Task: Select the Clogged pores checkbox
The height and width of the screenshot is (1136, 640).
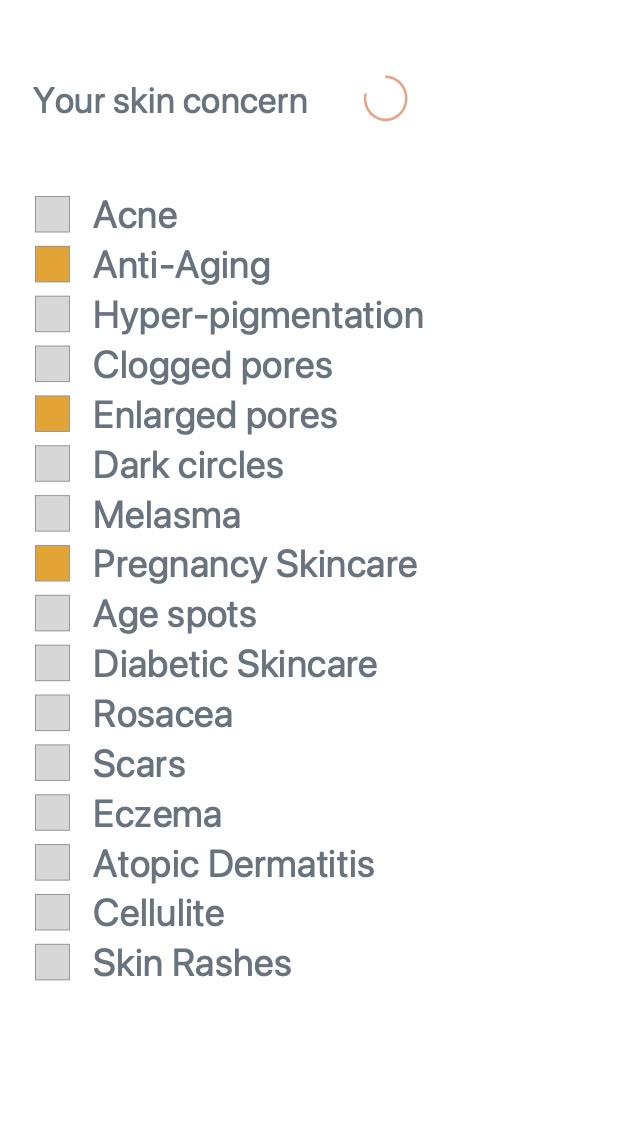Action: (x=52, y=364)
